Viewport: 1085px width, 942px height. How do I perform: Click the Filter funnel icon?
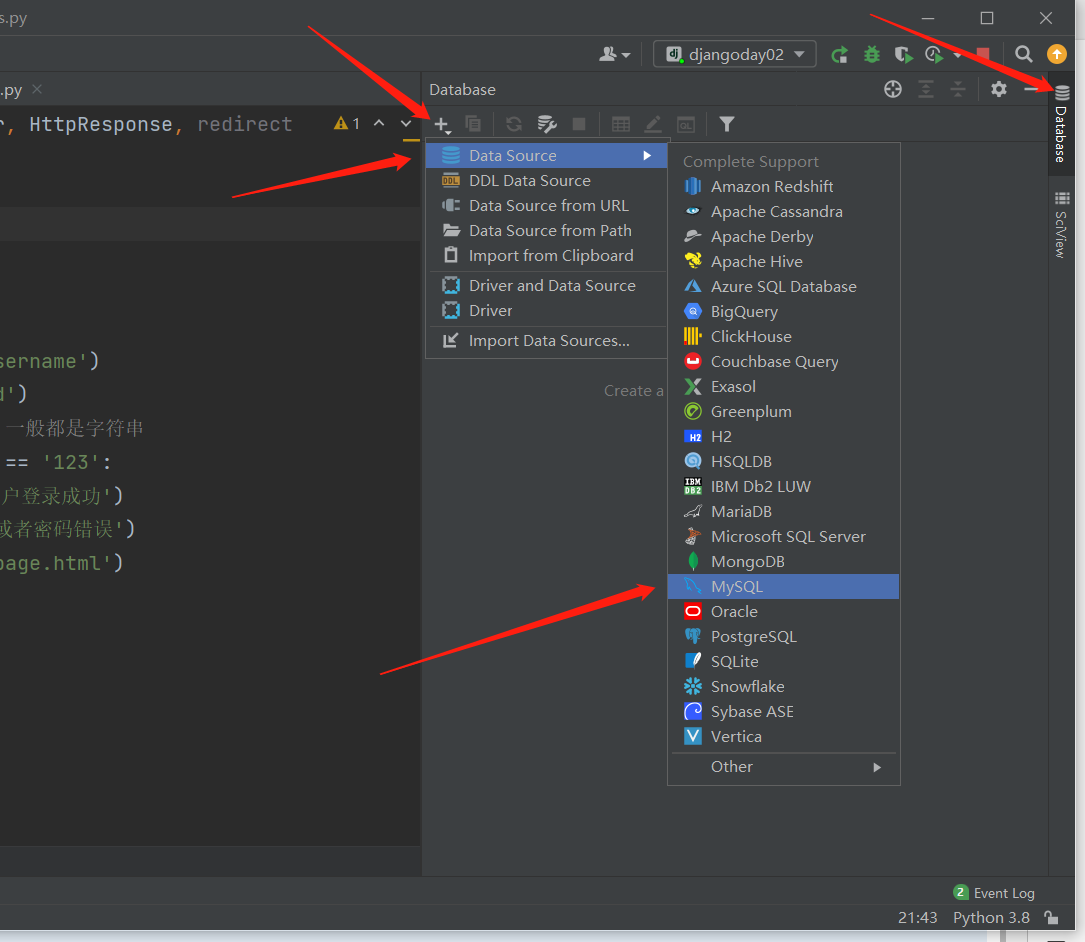(x=727, y=124)
